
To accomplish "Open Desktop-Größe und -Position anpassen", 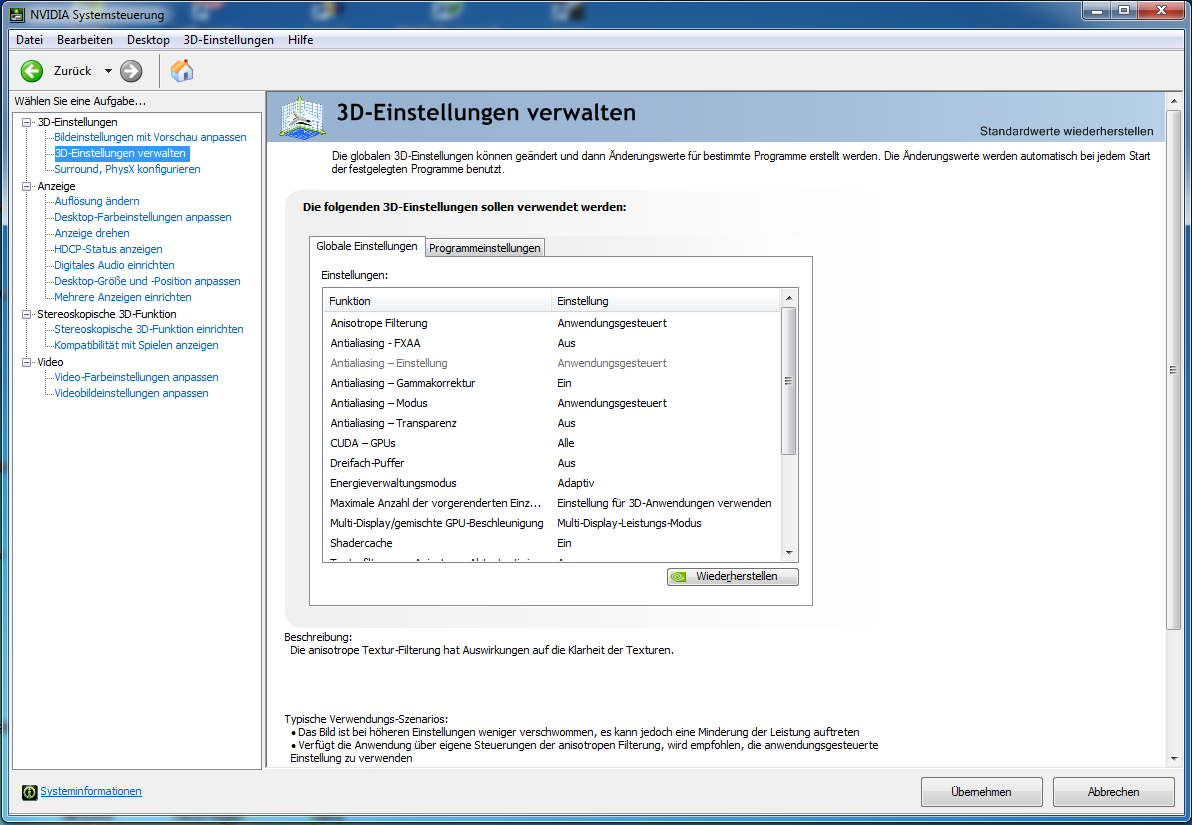I will [x=147, y=281].
